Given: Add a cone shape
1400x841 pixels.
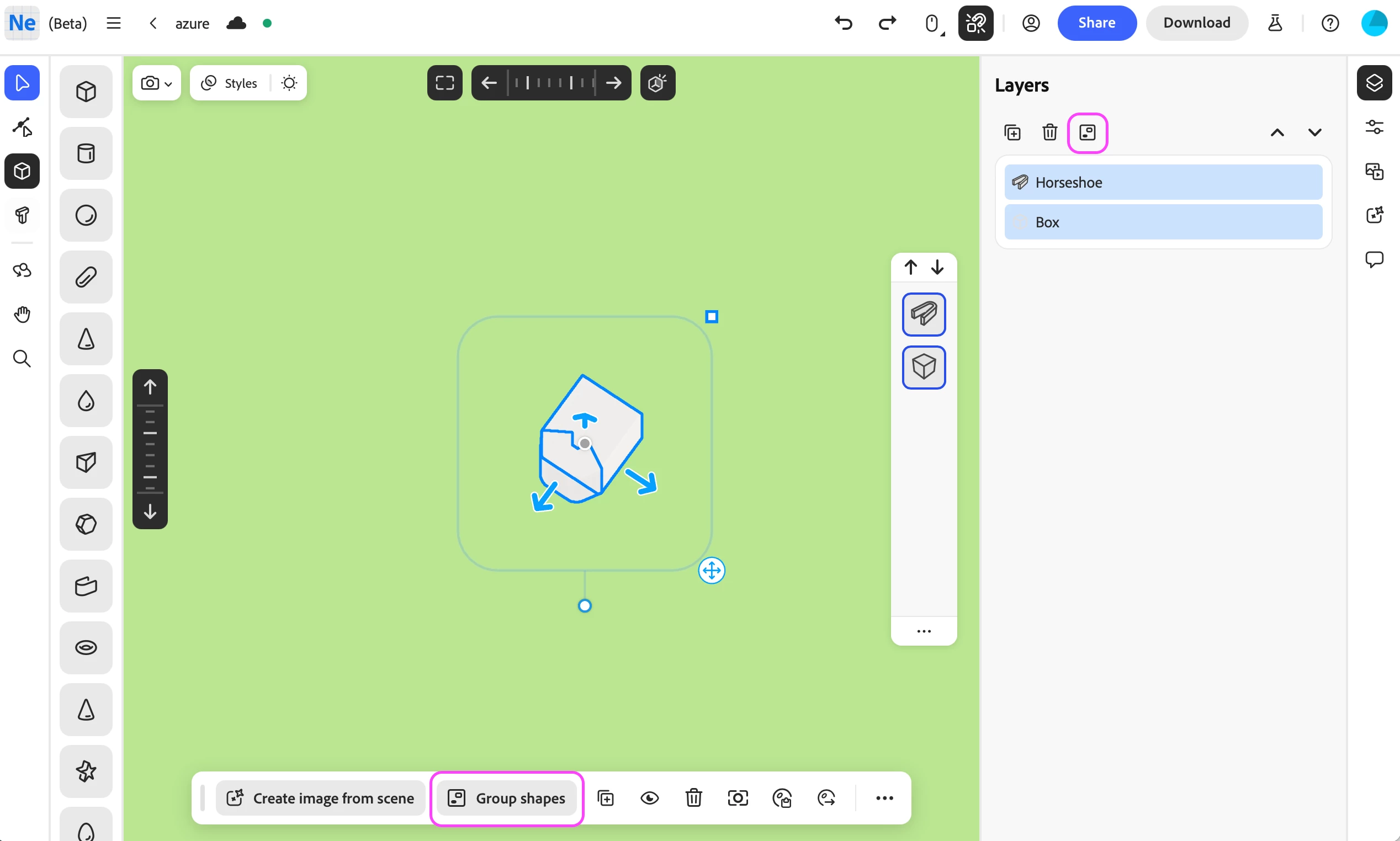Looking at the screenshot, I should (86, 339).
